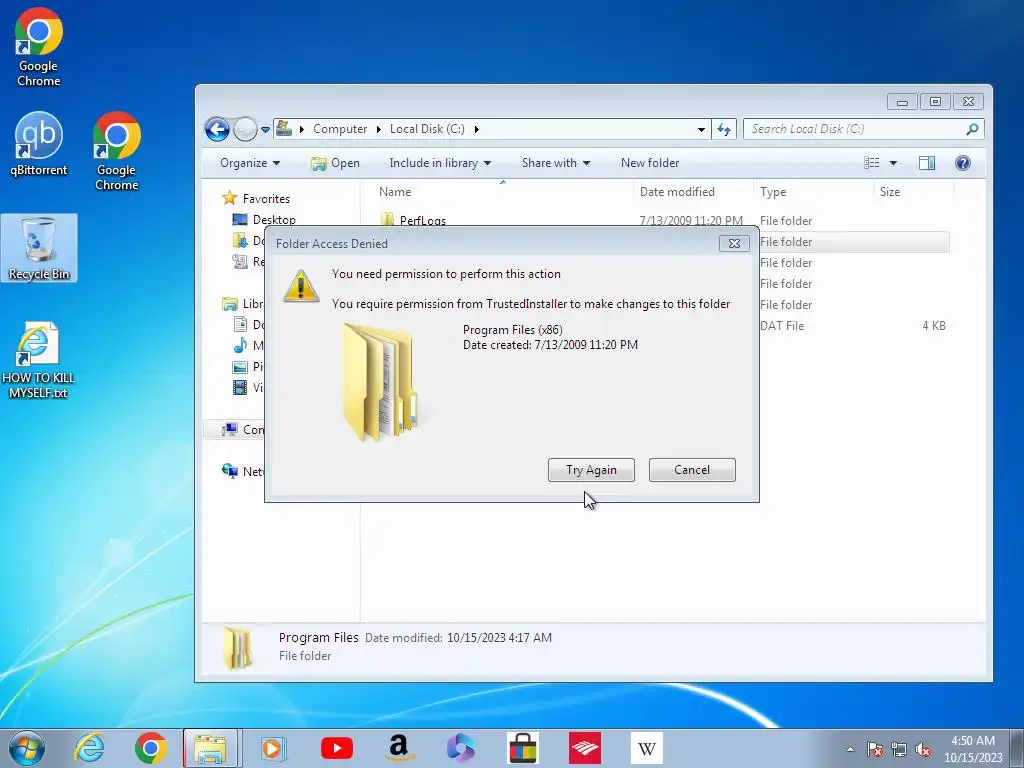
Task: Click the 4 KB size value
Action: click(x=934, y=325)
